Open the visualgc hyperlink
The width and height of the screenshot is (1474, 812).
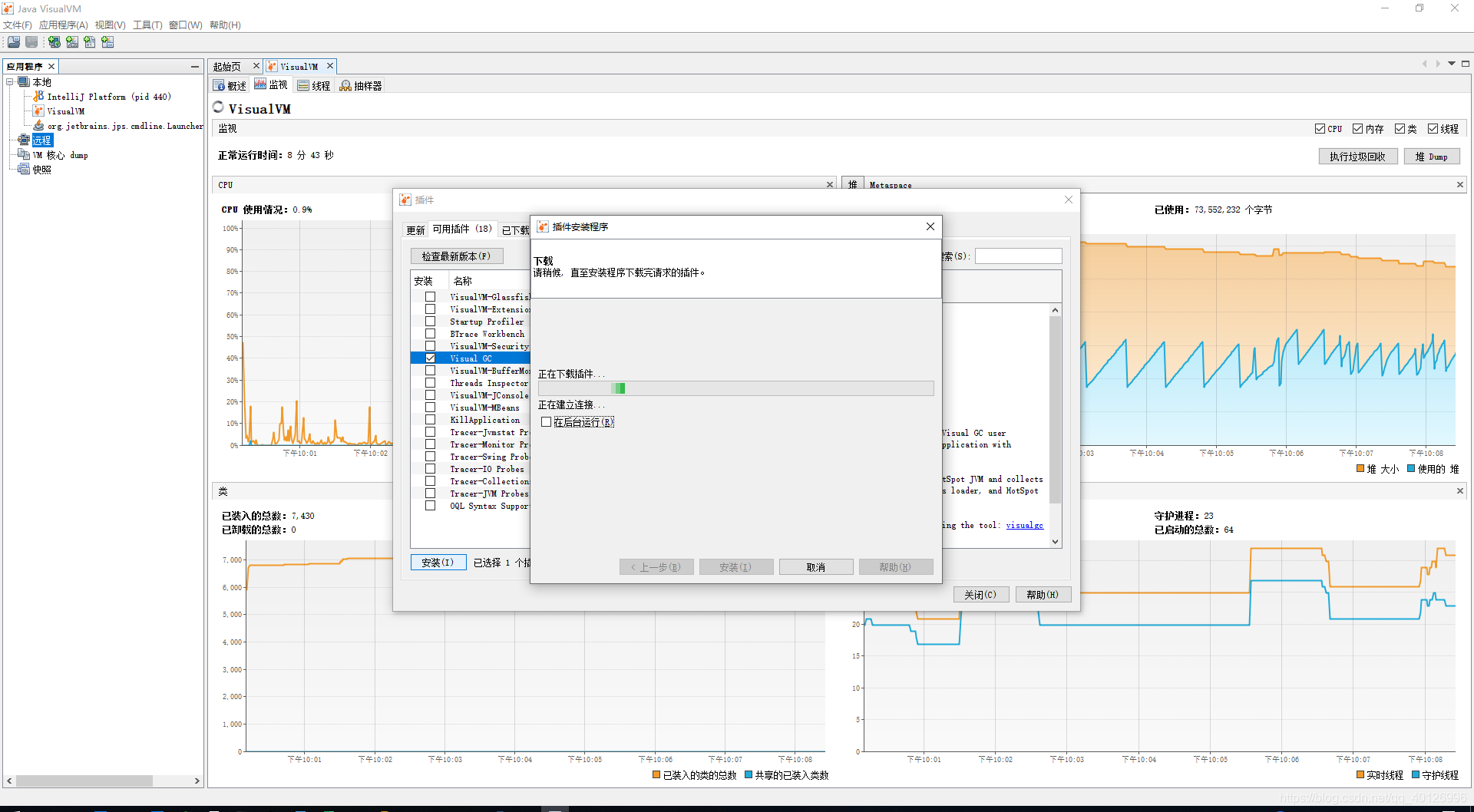coord(1025,526)
